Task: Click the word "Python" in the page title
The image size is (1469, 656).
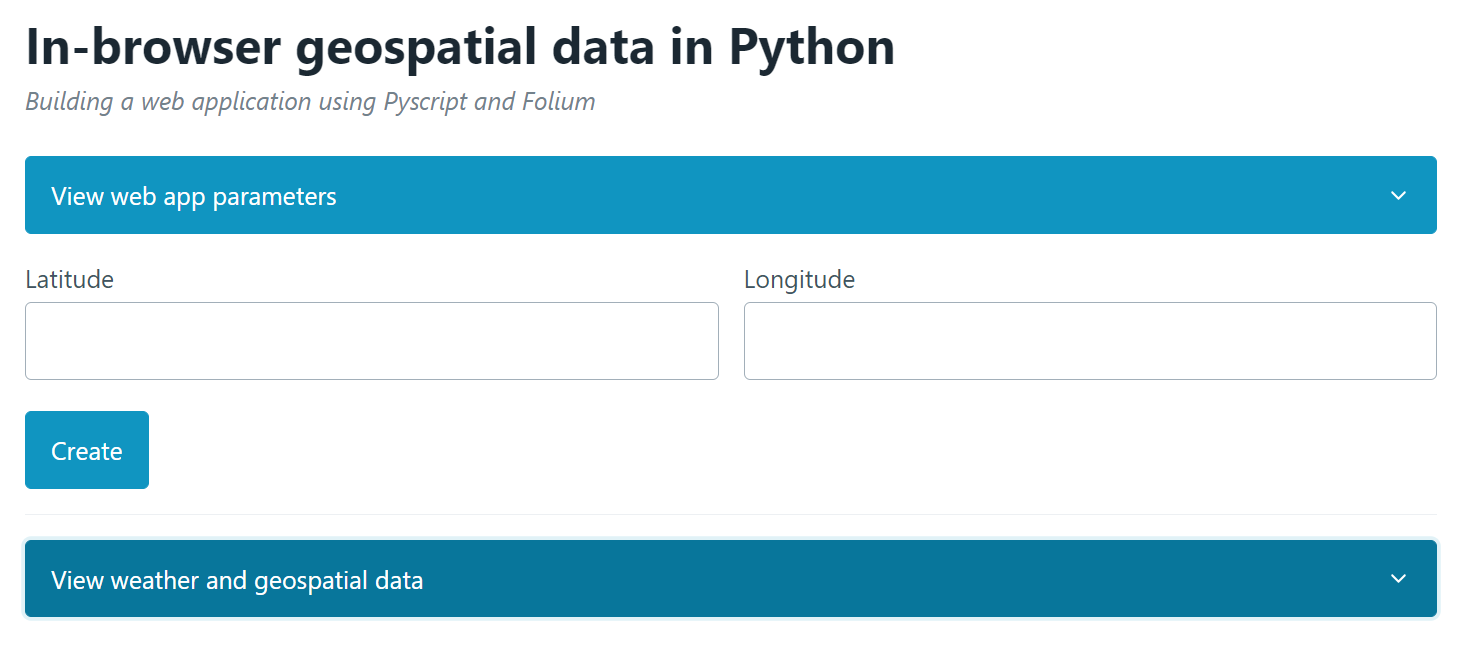Action: point(811,47)
